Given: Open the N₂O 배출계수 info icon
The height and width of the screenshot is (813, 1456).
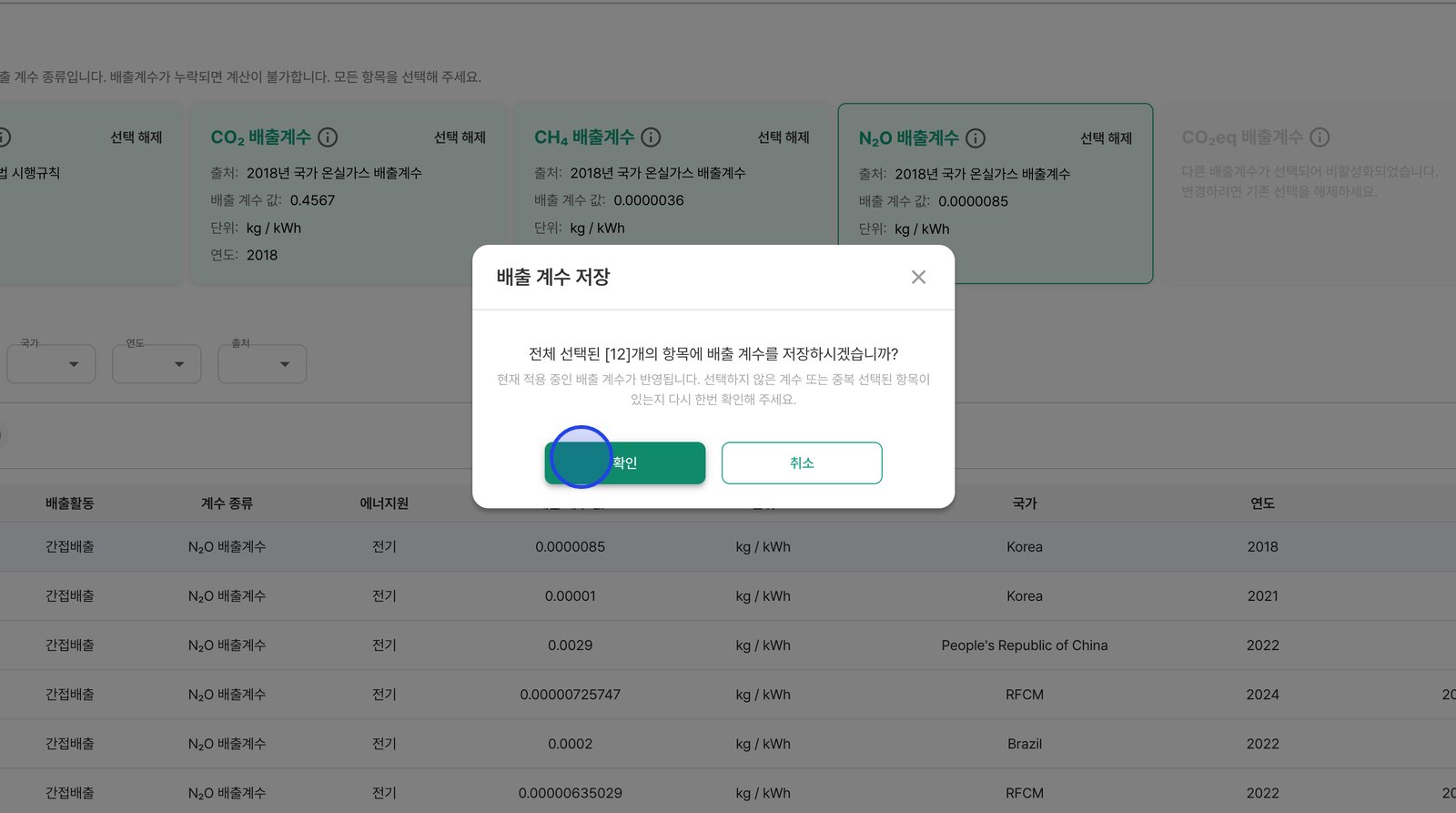Looking at the screenshot, I should 976,138.
